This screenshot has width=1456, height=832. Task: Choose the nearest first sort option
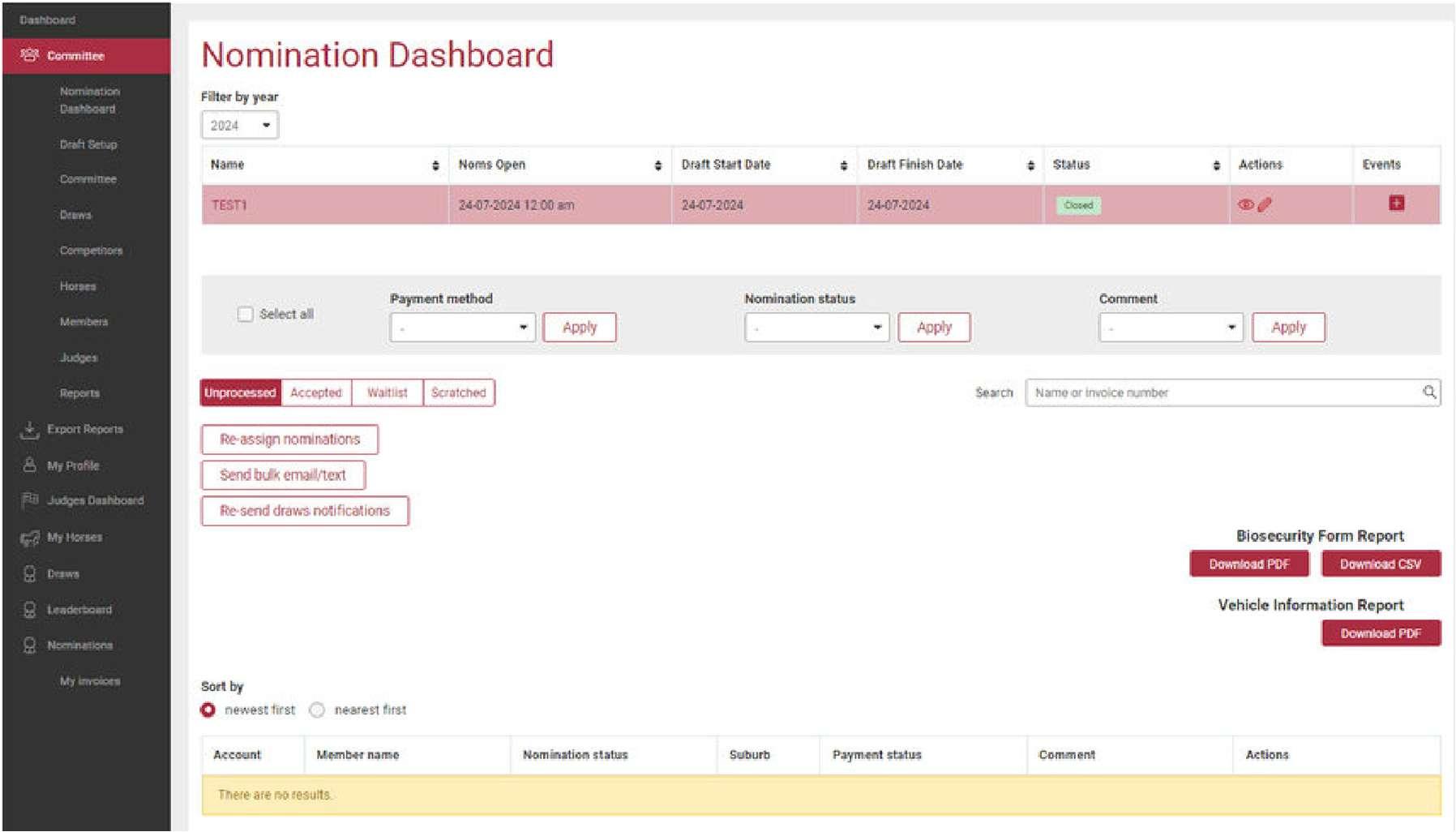[317, 710]
